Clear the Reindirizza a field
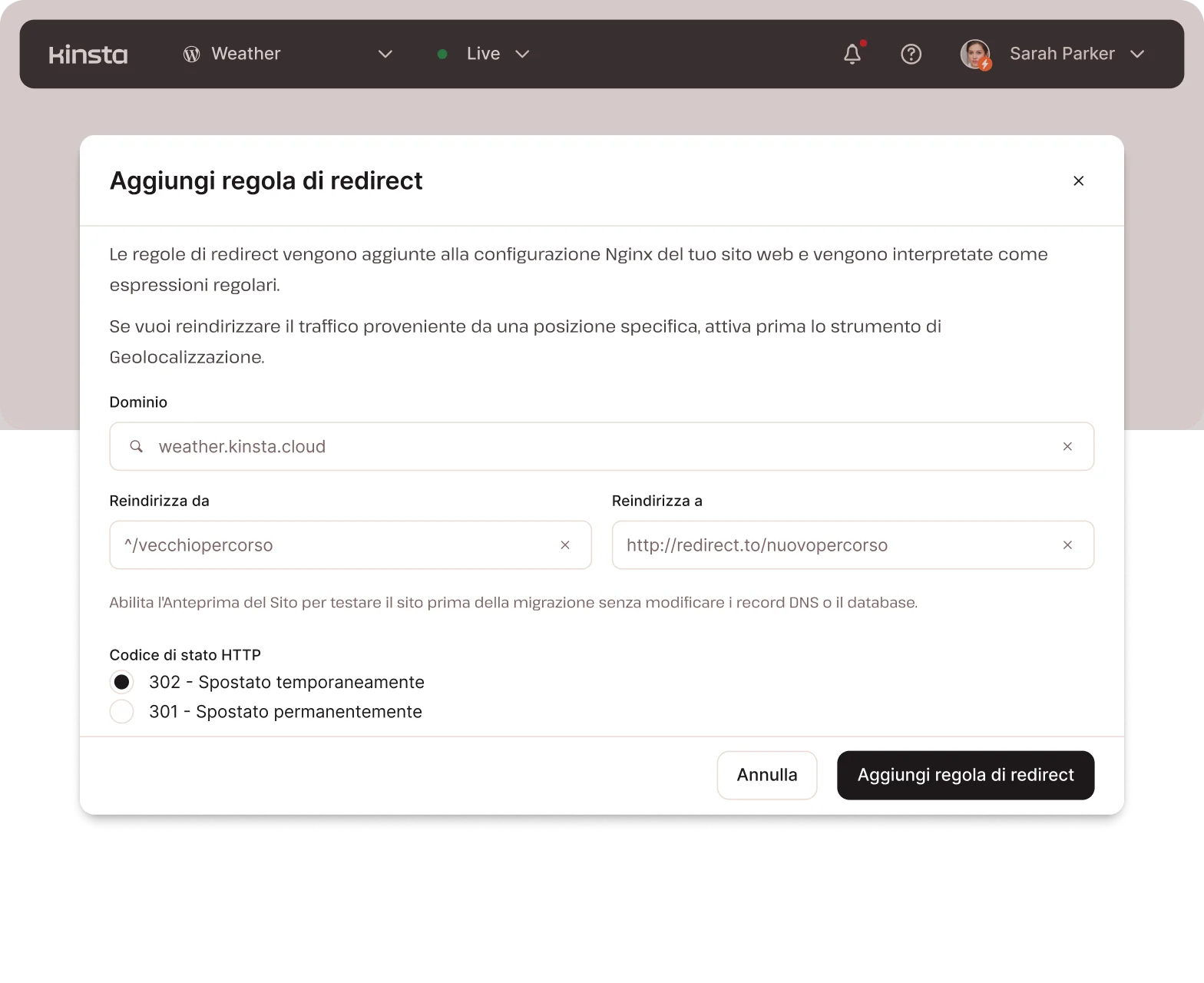1204x983 pixels. coord(1067,545)
